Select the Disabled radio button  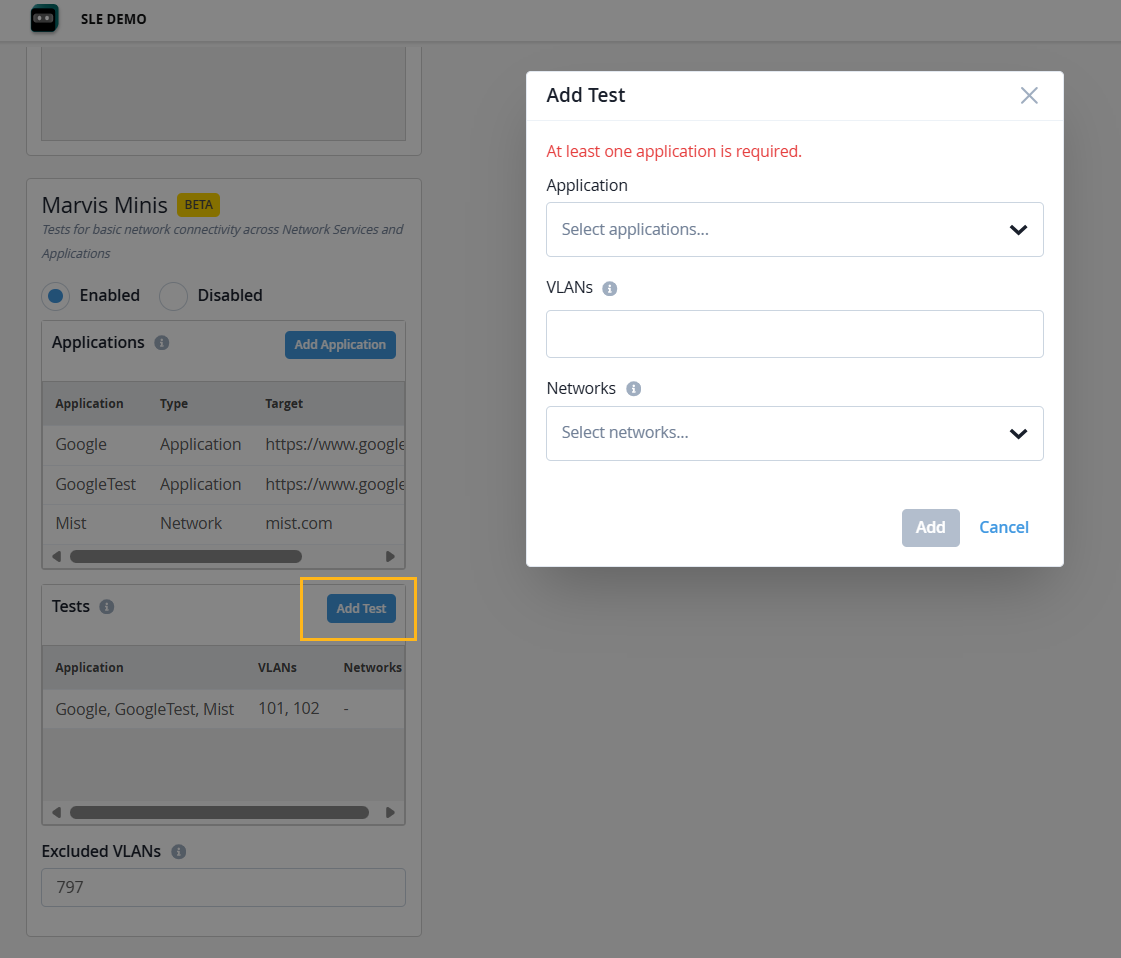(x=174, y=296)
